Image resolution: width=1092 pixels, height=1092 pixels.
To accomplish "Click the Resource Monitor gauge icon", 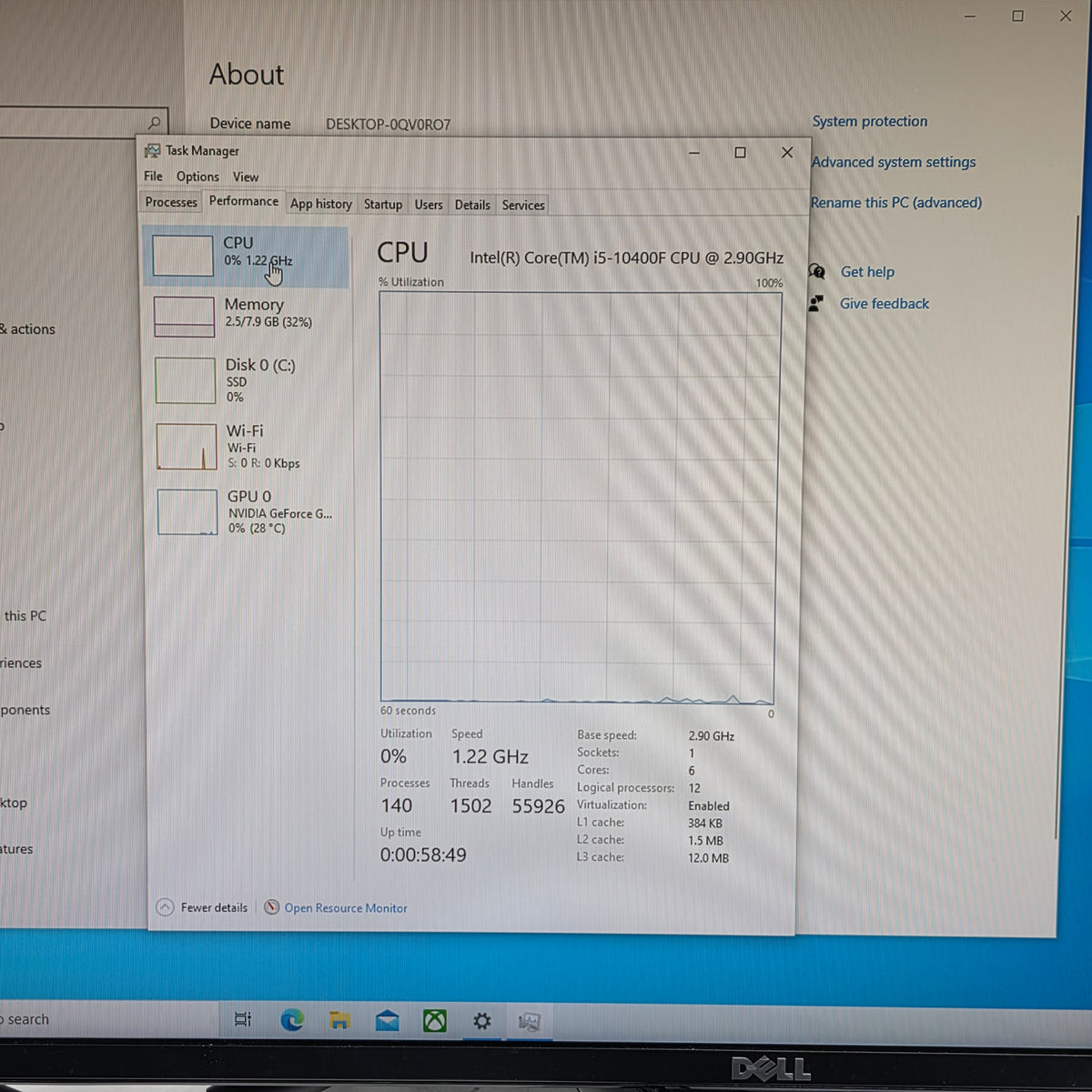I will [x=271, y=907].
